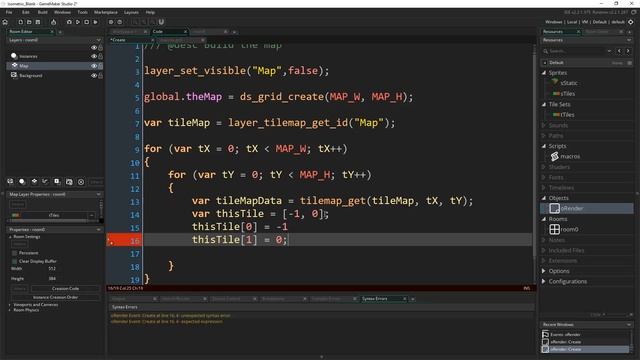
Task: Go to previous search result arrow in Resources
Action: [x=619, y=51]
